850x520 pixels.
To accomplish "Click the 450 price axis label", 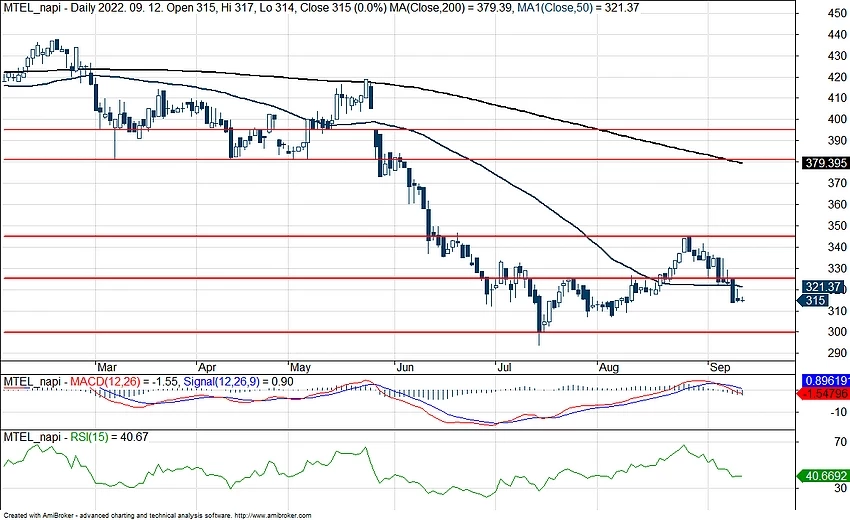I will [837, 14].
